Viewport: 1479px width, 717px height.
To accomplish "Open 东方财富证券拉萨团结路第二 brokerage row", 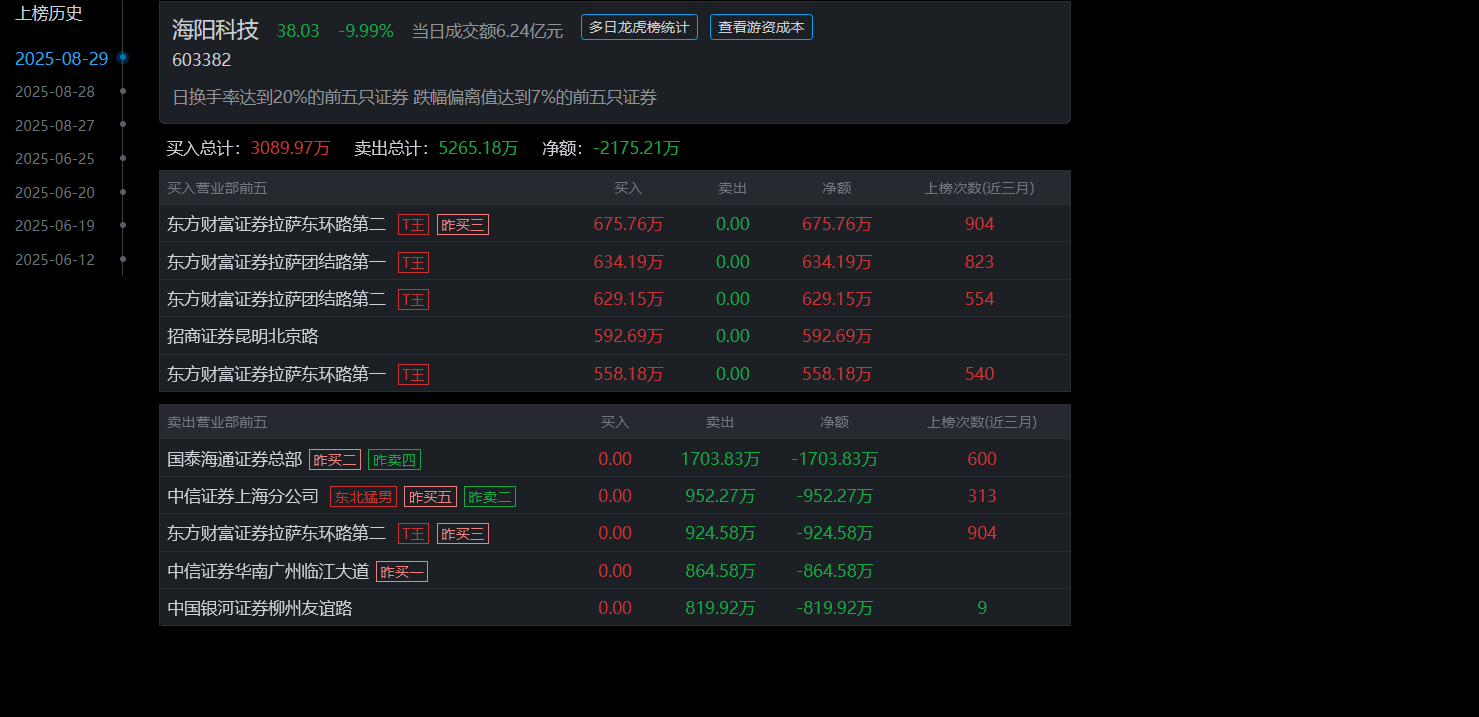I will (x=615, y=298).
